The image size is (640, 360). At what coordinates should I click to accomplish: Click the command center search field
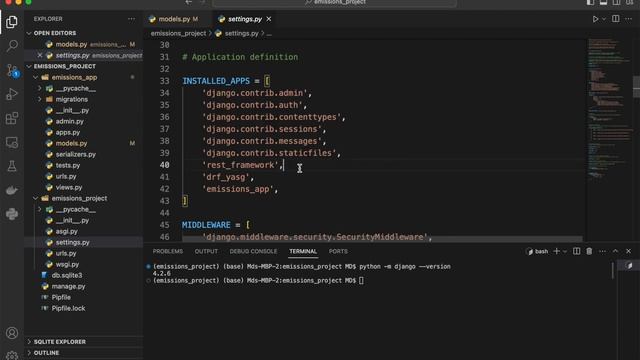[334, 2]
